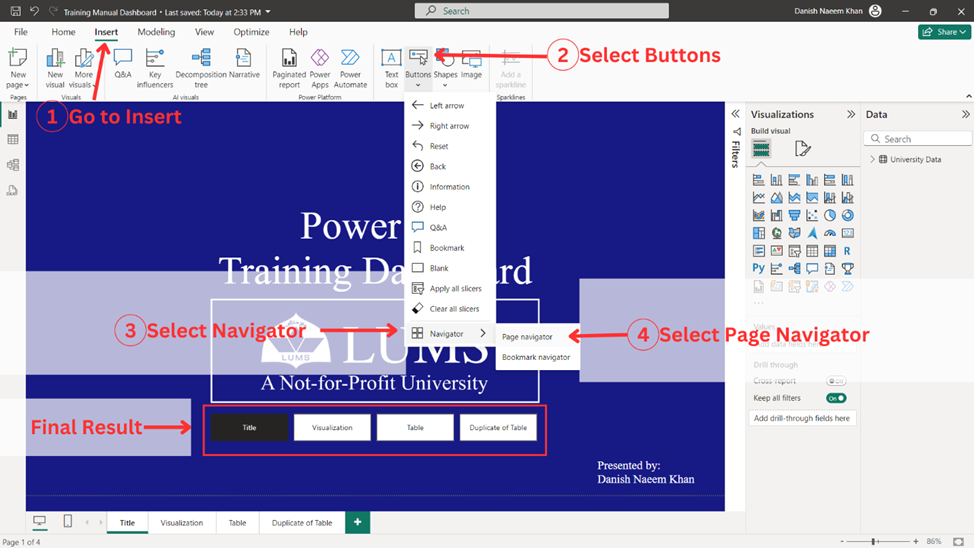Insert Power Apps visual
Image resolution: width=974 pixels, height=548 pixels.
tap(320, 68)
